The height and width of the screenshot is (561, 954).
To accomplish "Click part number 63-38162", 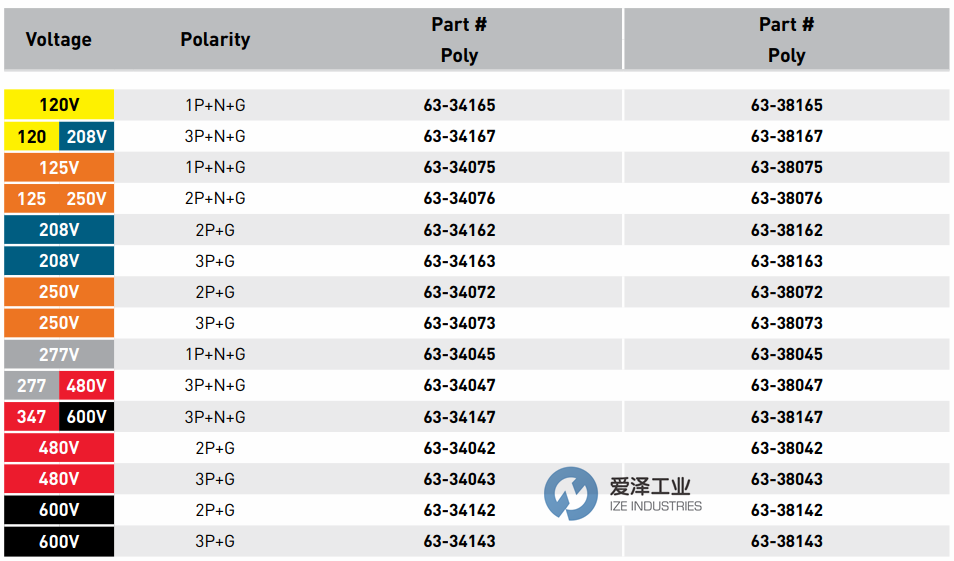I will pyautogui.click(x=787, y=230).
